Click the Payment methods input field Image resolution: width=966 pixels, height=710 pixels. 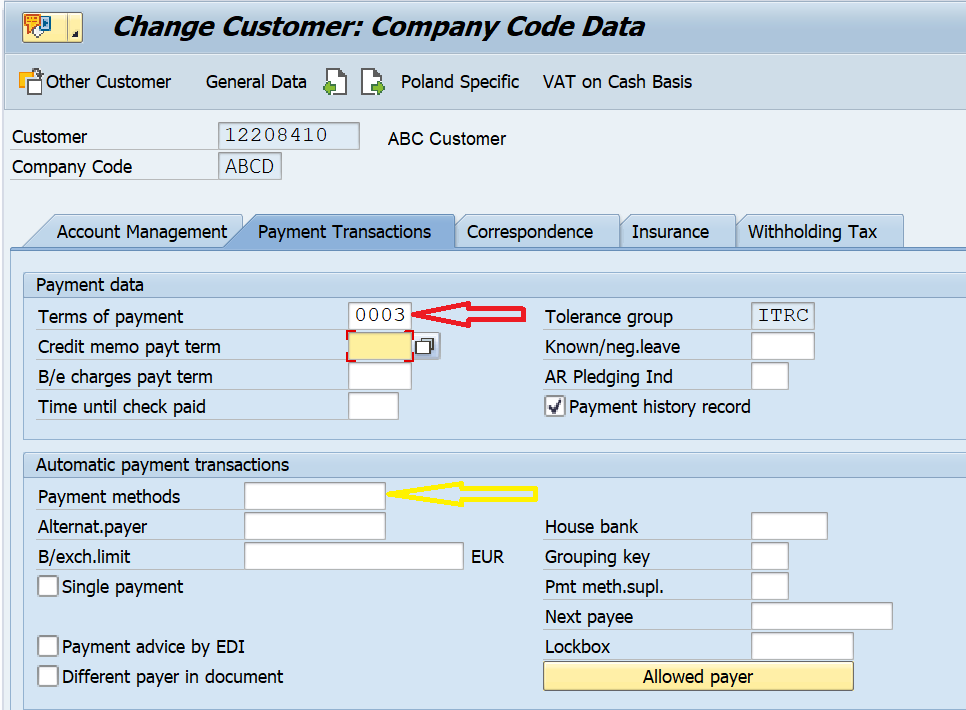point(315,496)
